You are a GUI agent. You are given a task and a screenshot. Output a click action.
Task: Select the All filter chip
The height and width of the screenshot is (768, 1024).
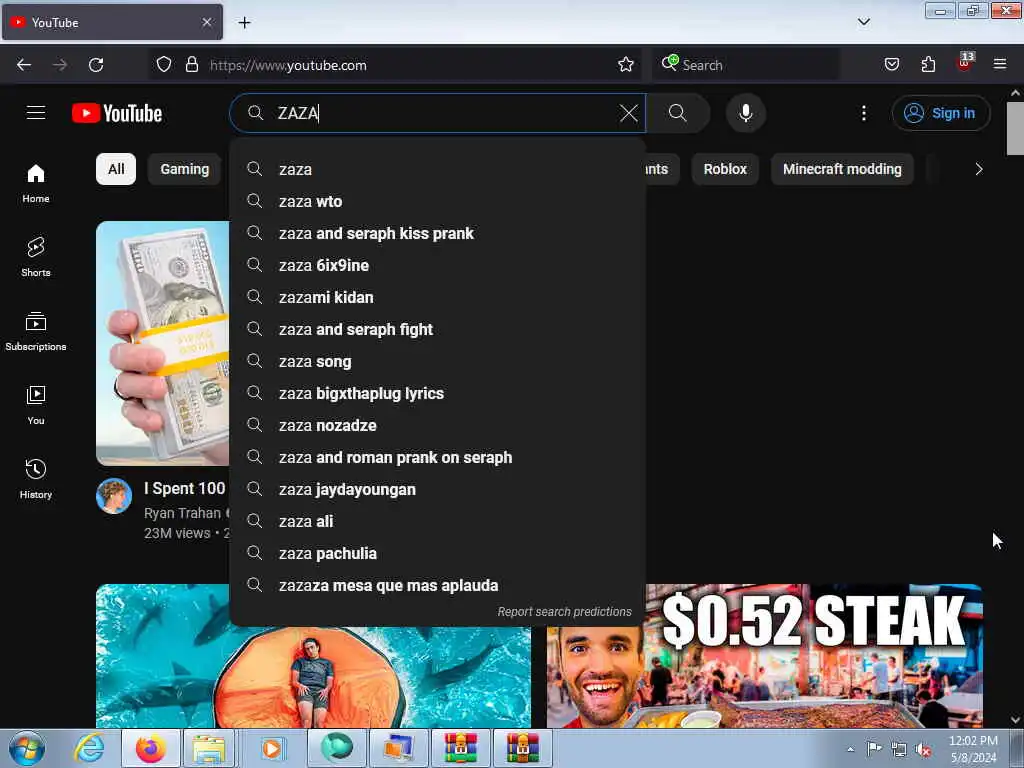coord(116,169)
